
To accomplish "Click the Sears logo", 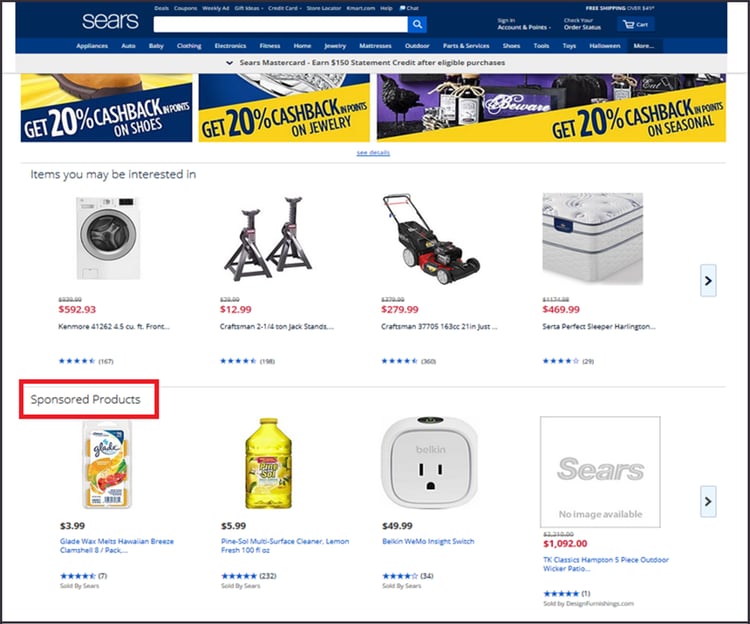I will pyautogui.click(x=110, y=21).
